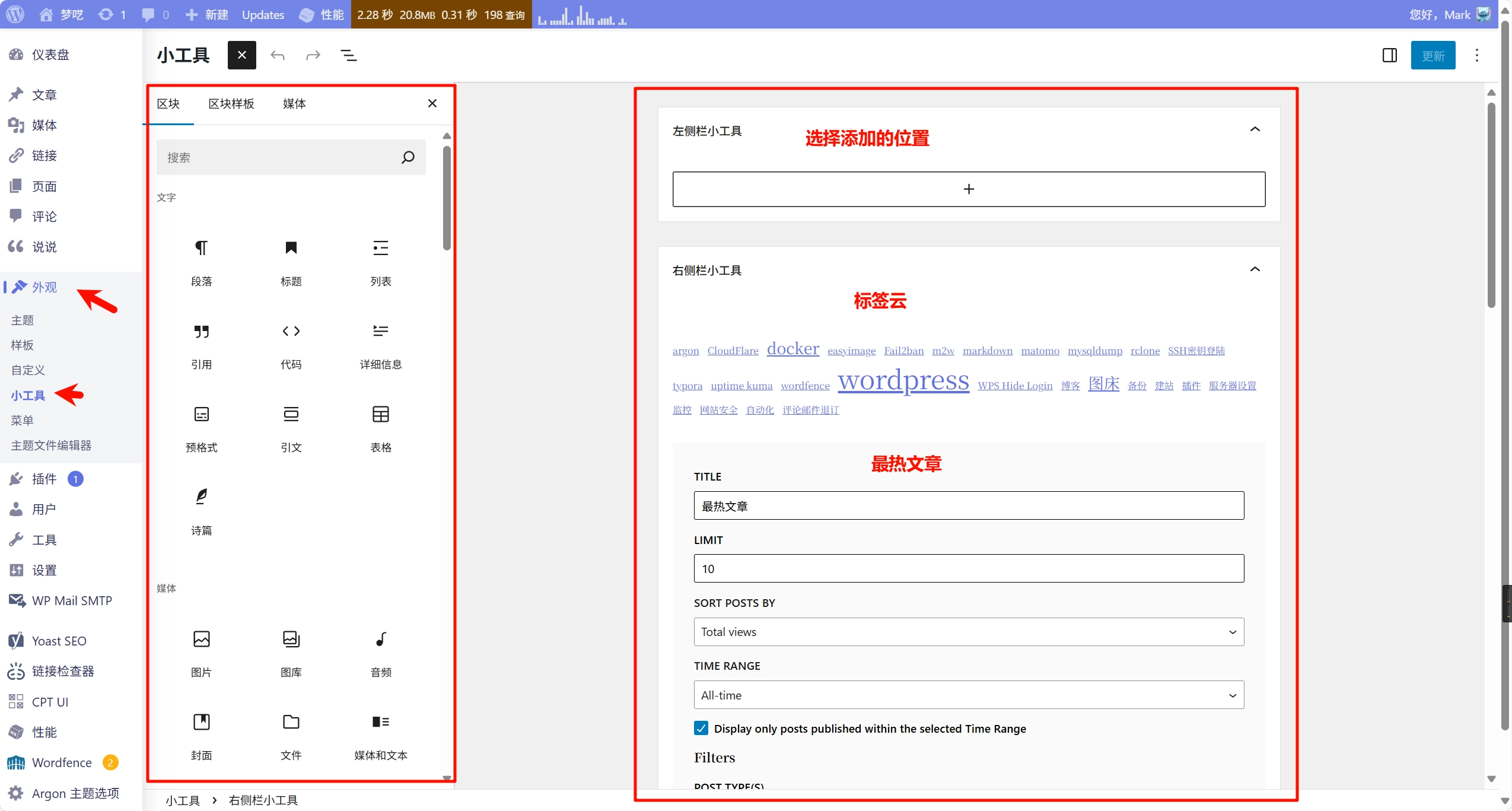Click the block inserter panel scrollbar
This screenshot has height=811, width=1512.
(447, 199)
